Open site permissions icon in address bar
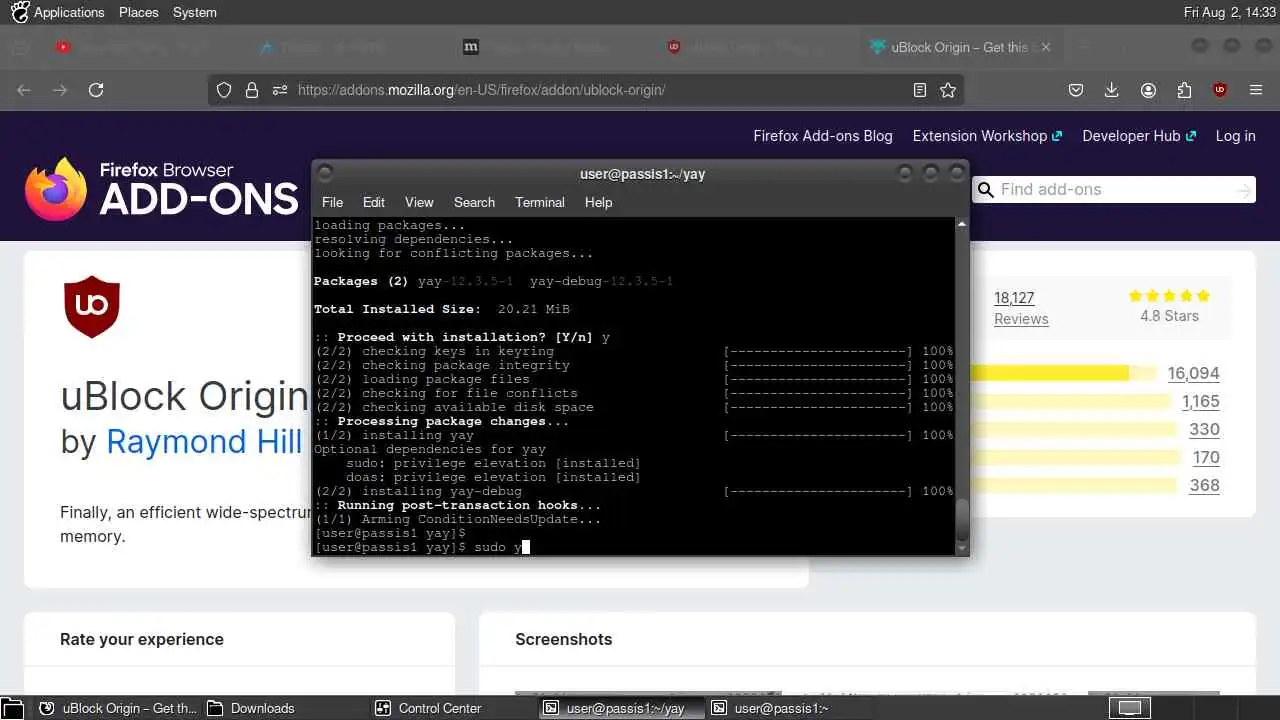 click(280, 90)
